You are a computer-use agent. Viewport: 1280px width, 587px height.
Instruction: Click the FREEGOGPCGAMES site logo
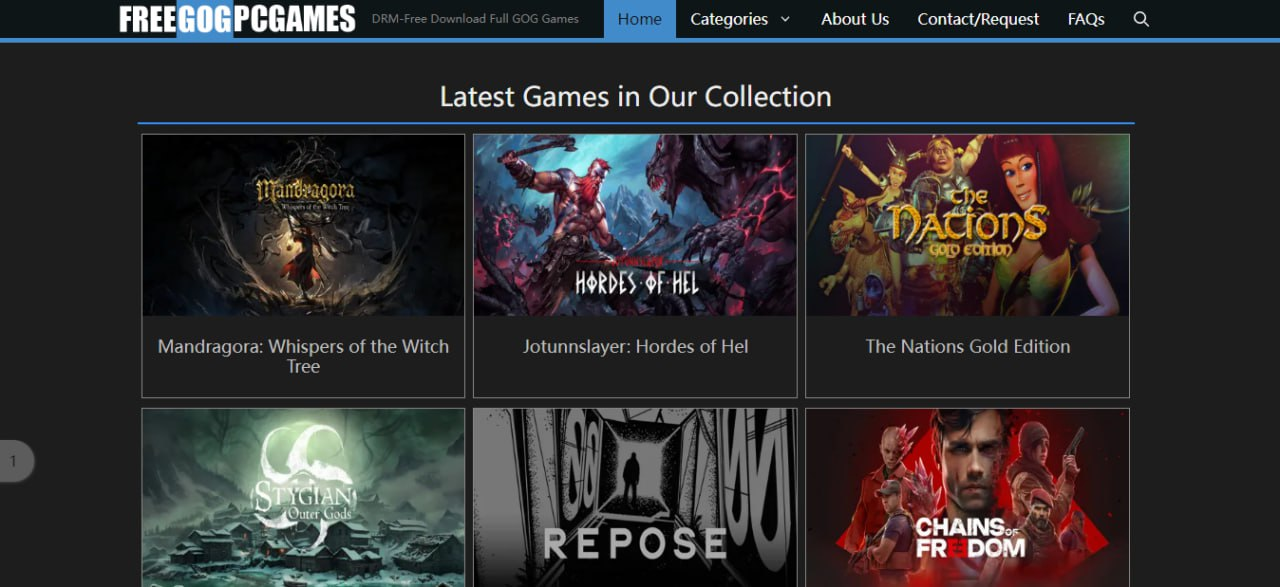(x=237, y=19)
